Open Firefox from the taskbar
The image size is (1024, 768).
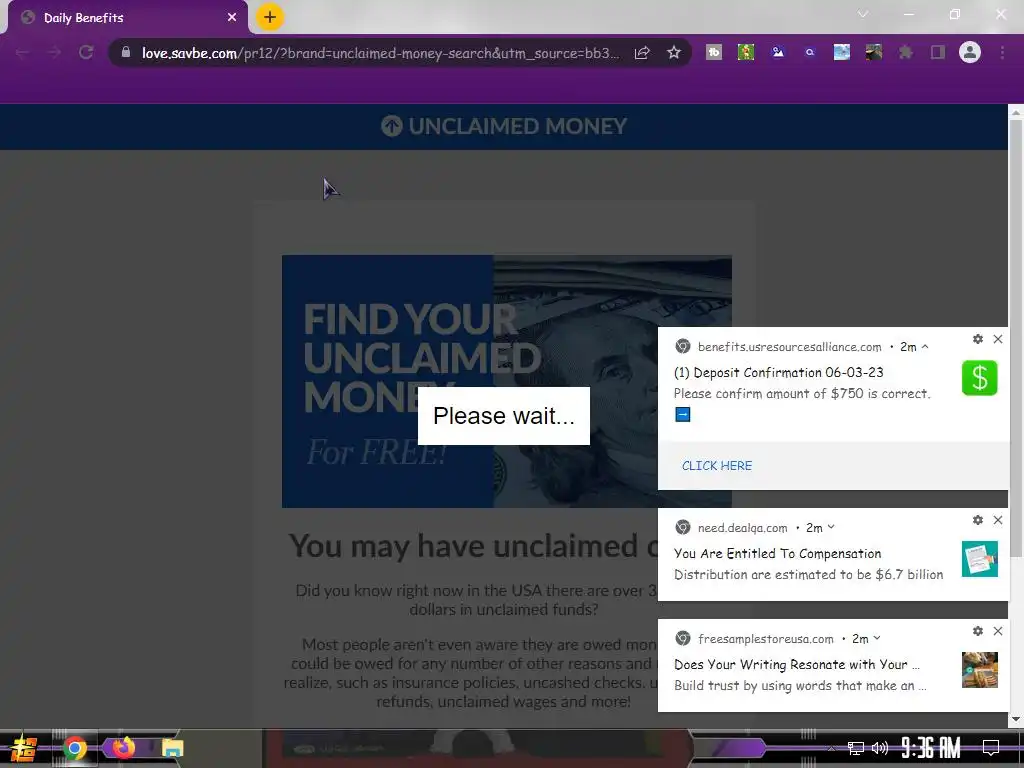coord(123,747)
